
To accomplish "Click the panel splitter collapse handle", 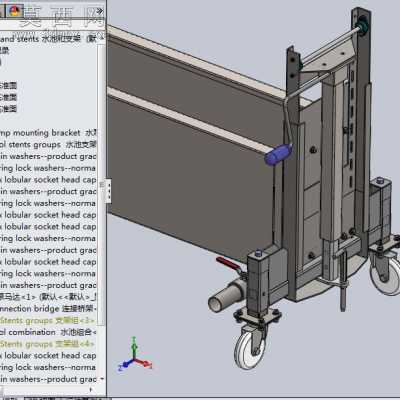I will (x=109, y=190).
